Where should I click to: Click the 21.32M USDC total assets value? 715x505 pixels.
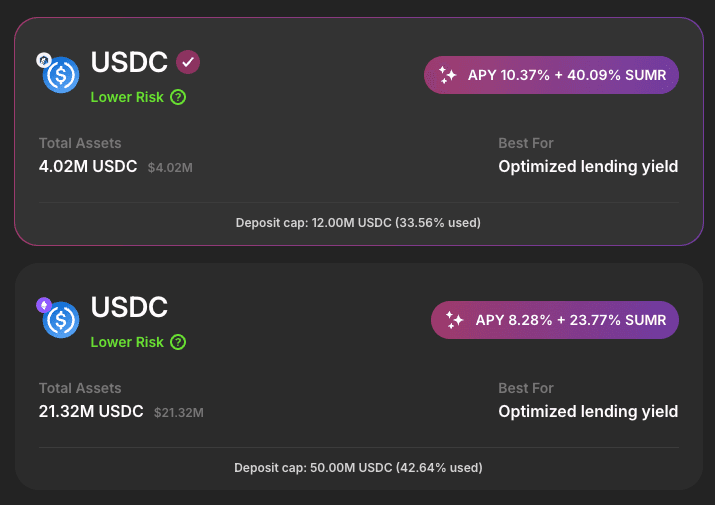(x=91, y=411)
